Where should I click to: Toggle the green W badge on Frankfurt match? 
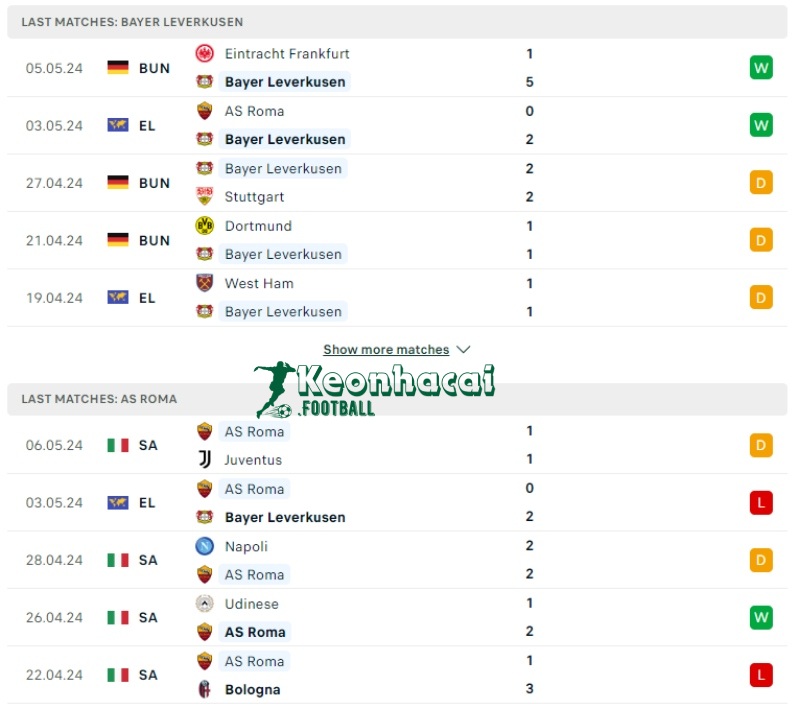pos(761,67)
